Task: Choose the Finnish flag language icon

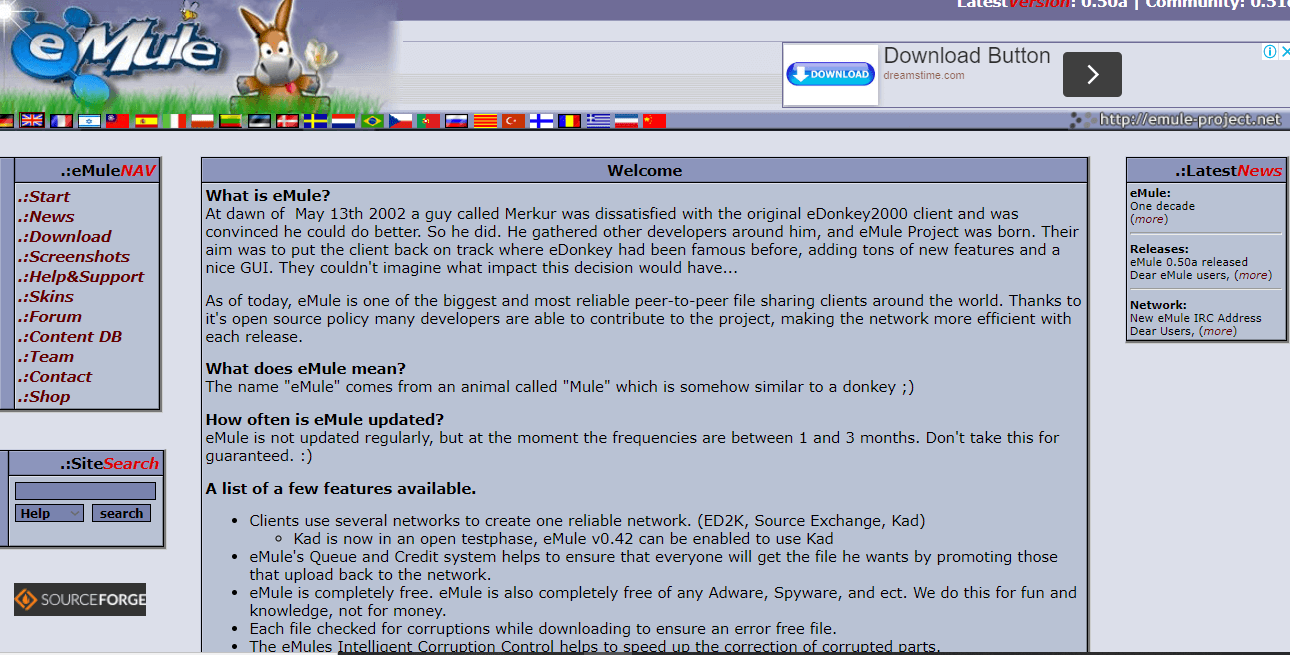Action: click(x=541, y=120)
